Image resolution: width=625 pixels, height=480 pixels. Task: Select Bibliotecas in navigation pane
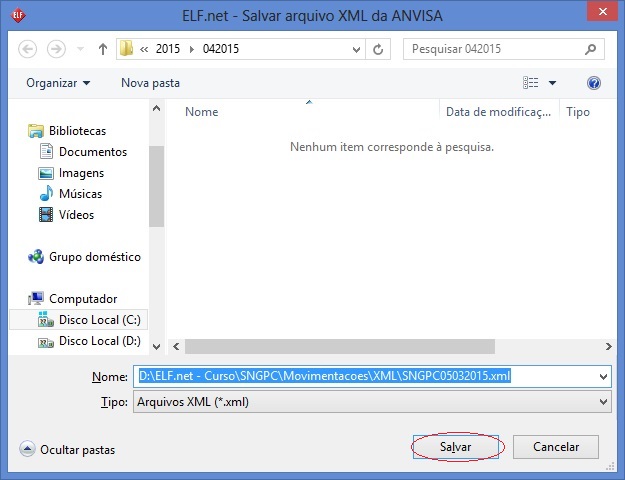coord(77,131)
